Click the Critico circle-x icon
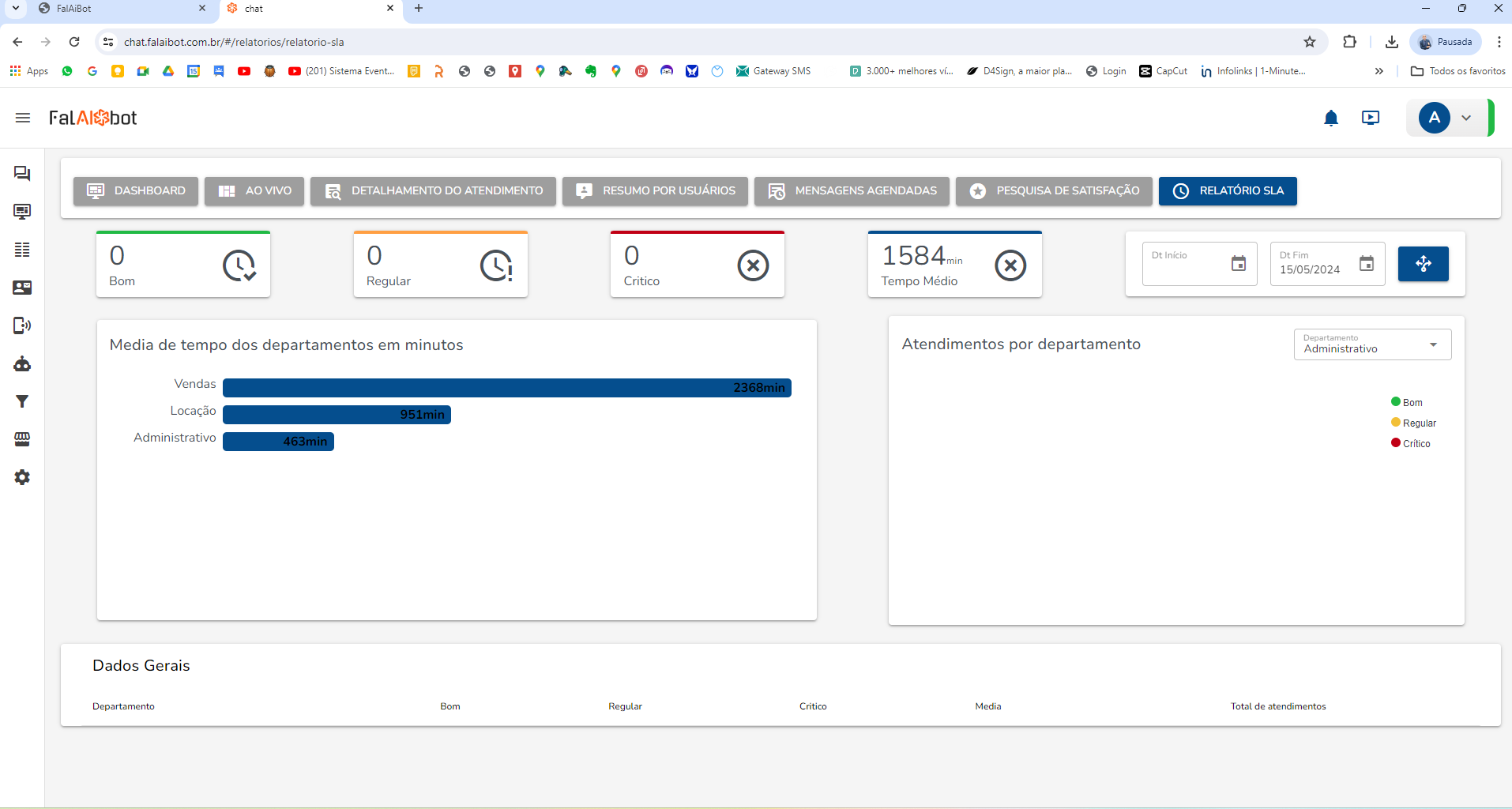This screenshot has height=809, width=1512. pyautogui.click(x=753, y=265)
